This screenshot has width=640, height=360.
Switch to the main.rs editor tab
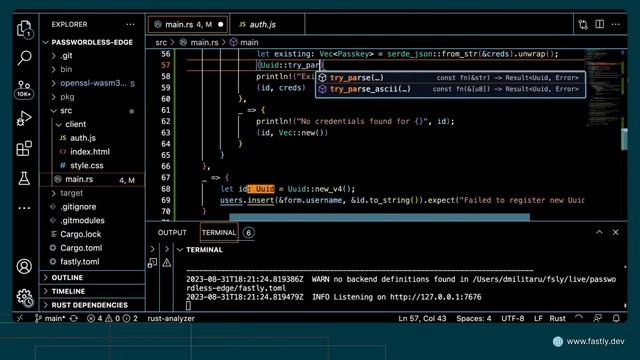(189, 24)
